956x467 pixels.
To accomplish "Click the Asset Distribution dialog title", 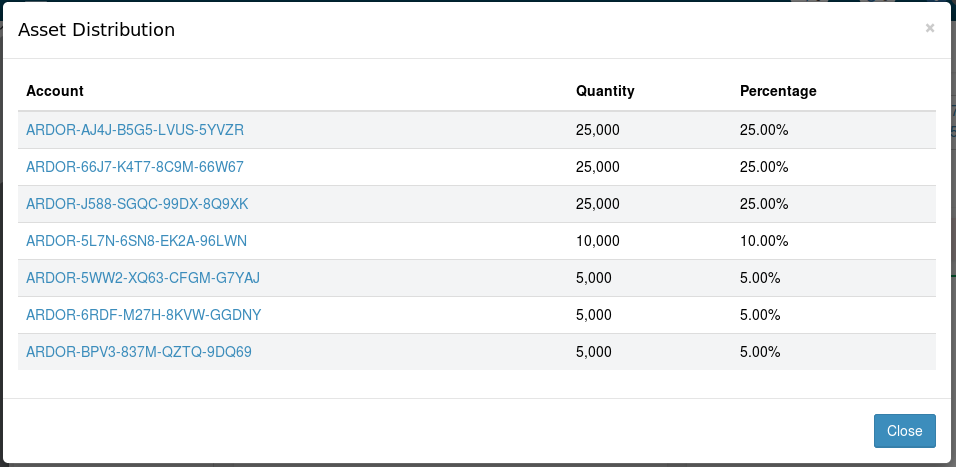I will pyautogui.click(x=96, y=29).
